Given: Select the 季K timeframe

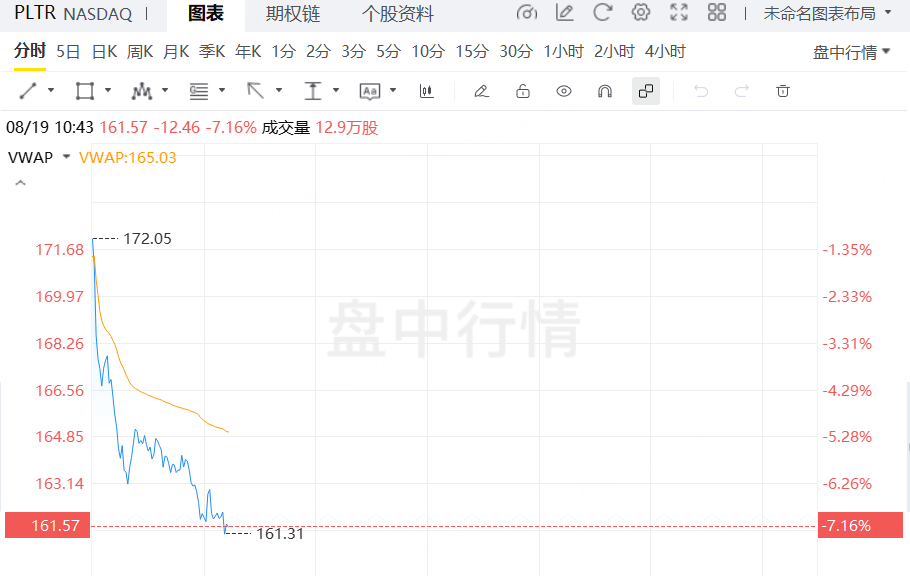Looking at the screenshot, I should [212, 52].
